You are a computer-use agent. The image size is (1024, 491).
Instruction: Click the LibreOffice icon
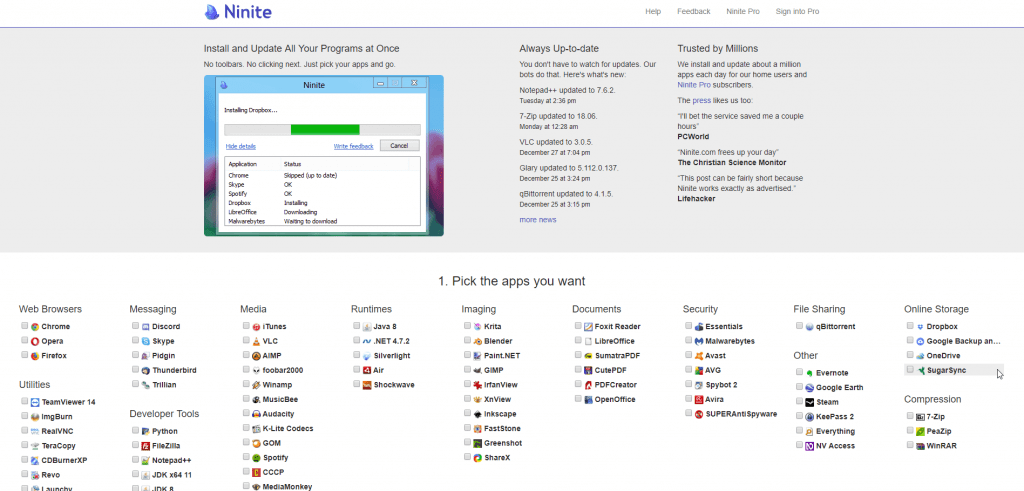coord(588,341)
